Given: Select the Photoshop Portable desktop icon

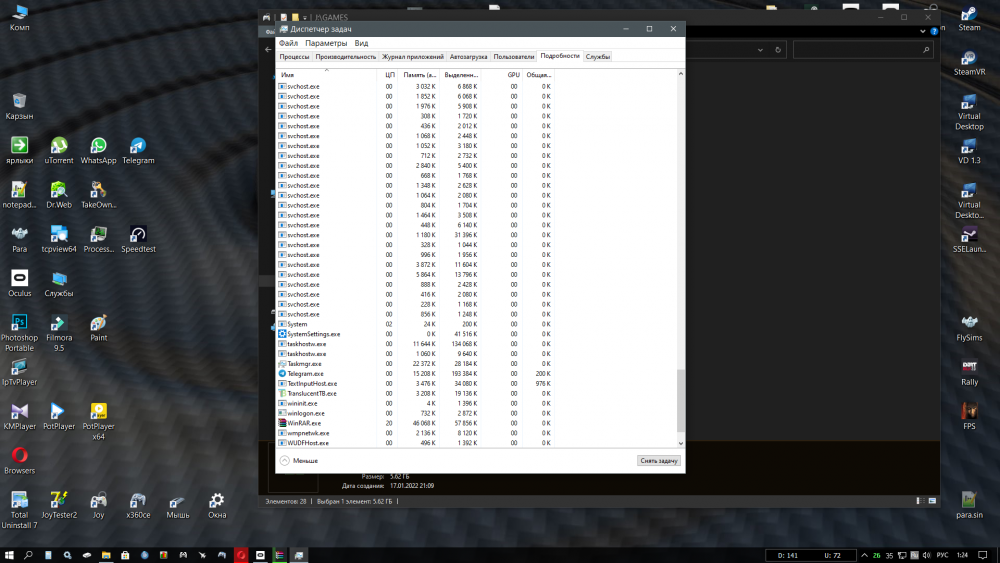Looking at the screenshot, I should click(x=20, y=333).
